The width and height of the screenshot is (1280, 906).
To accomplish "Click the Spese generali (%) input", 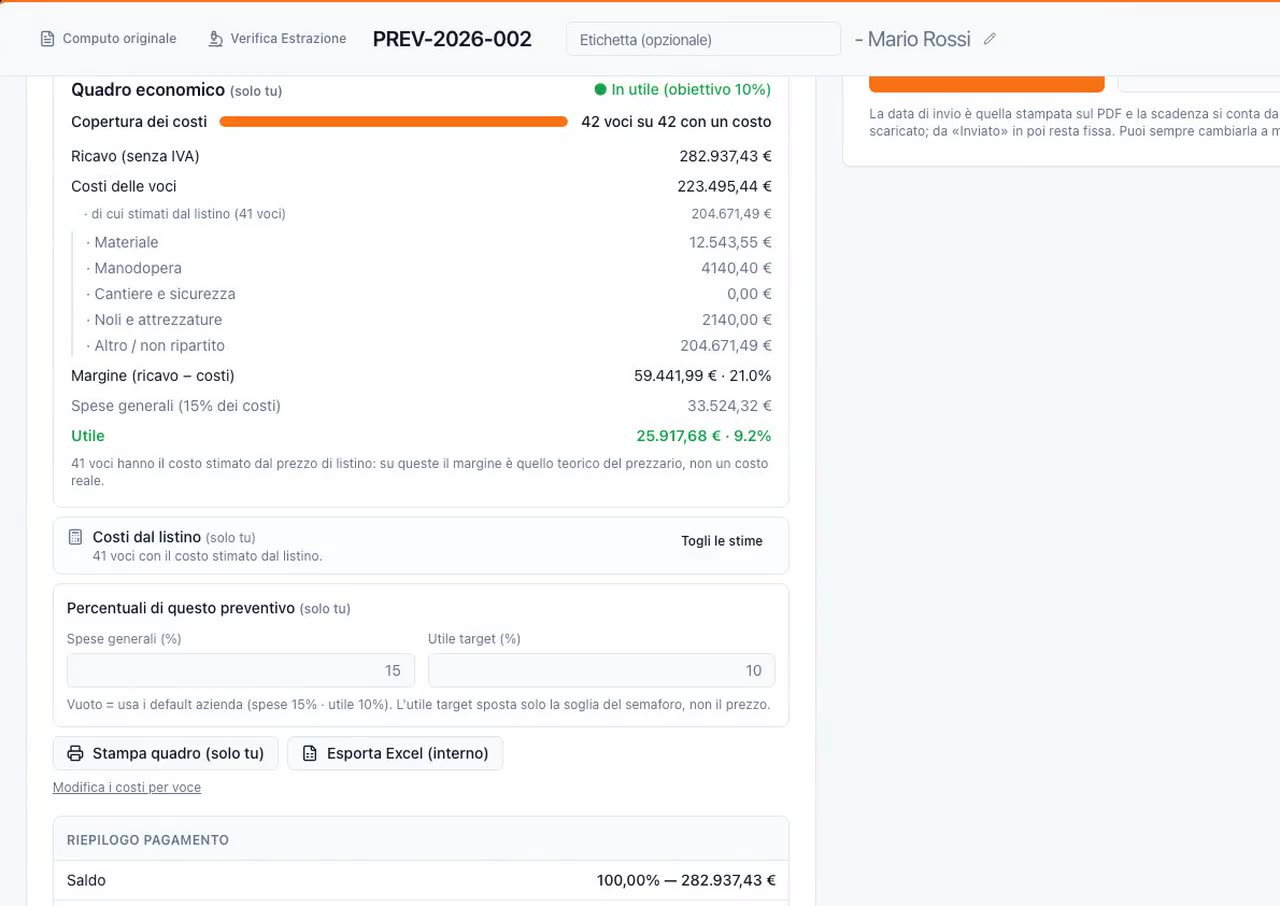I will point(241,670).
